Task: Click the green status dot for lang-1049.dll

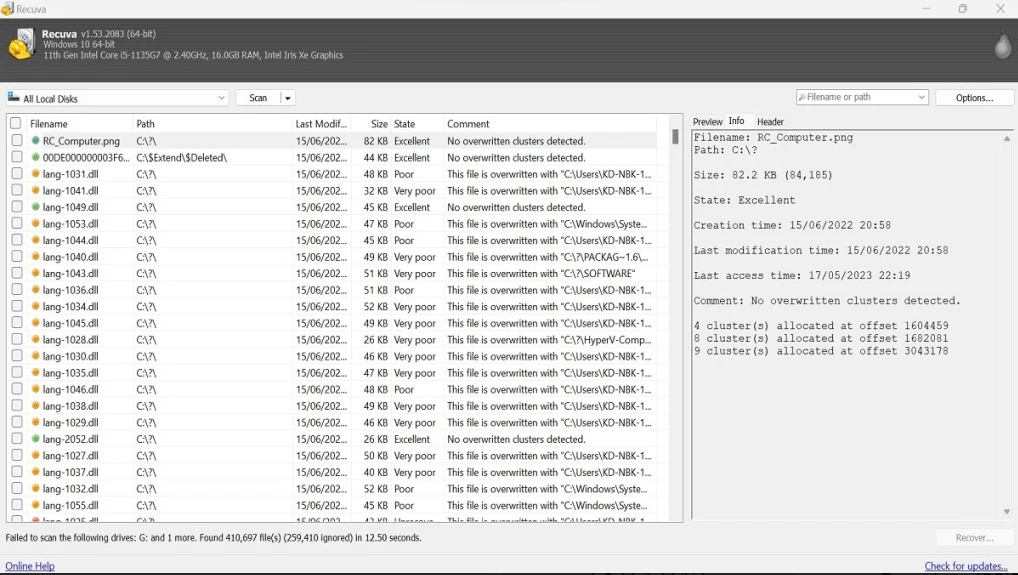Action: pos(36,207)
